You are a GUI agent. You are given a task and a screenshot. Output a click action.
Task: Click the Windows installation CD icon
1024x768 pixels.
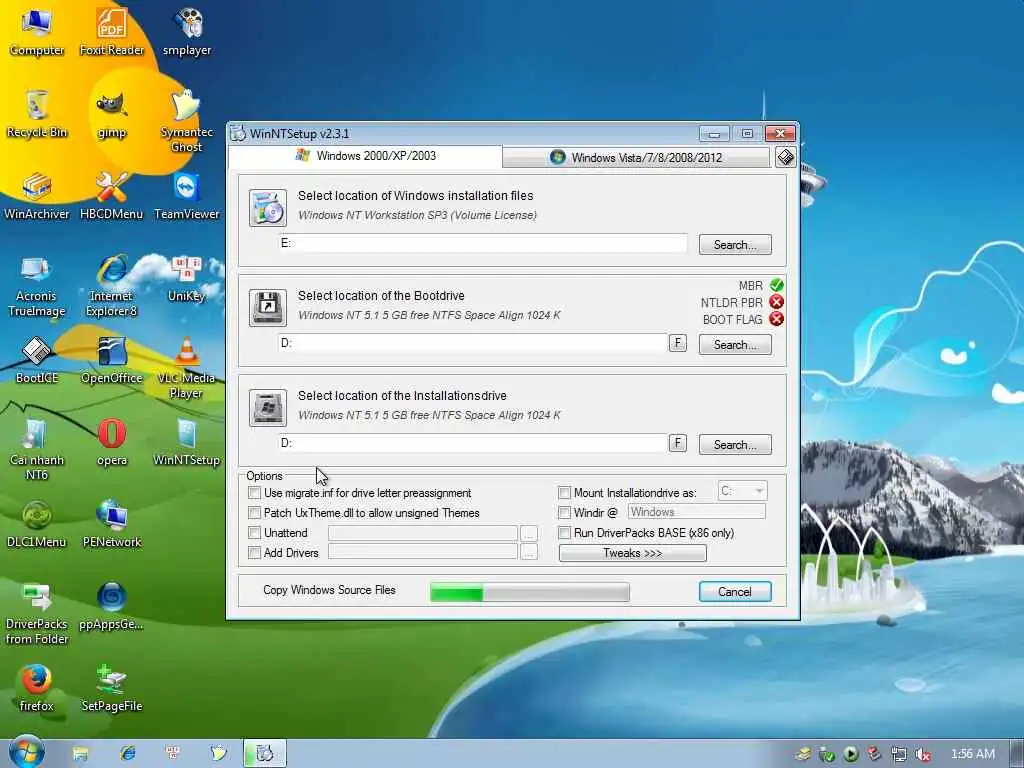pyautogui.click(x=268, y=208)
